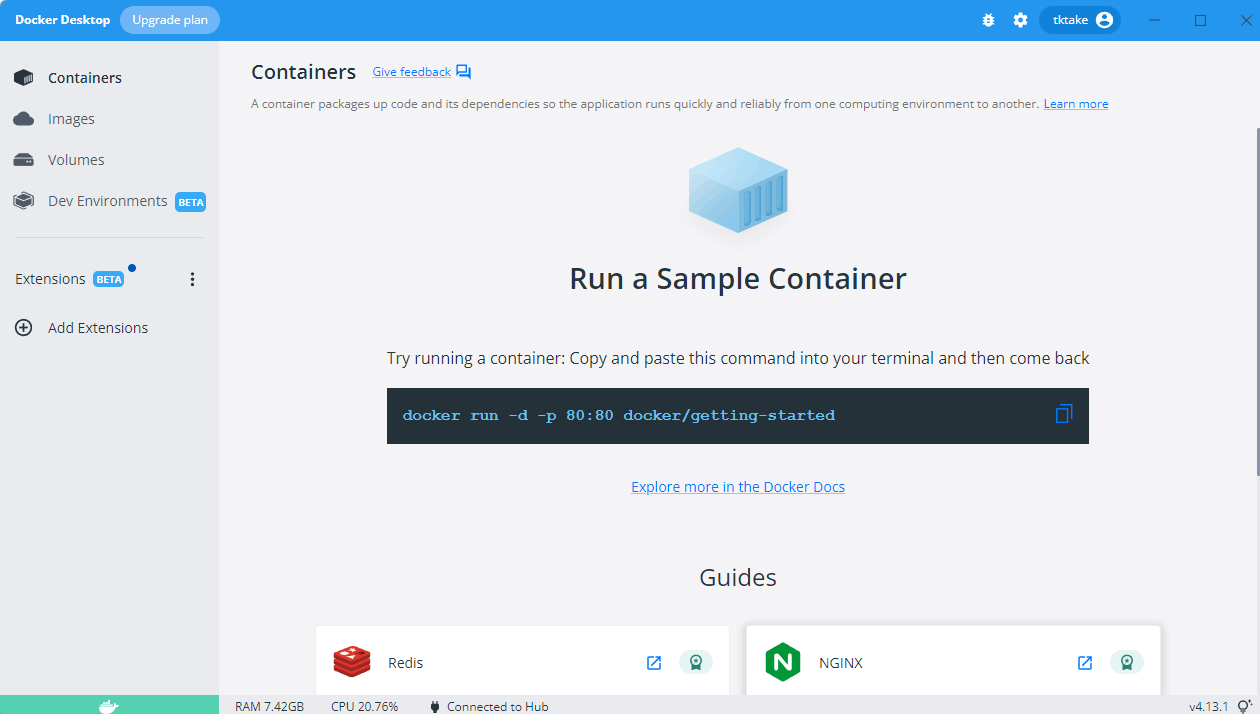
Task: Click the Dev Environments BETA badge
Action: (x=190, y=202)
